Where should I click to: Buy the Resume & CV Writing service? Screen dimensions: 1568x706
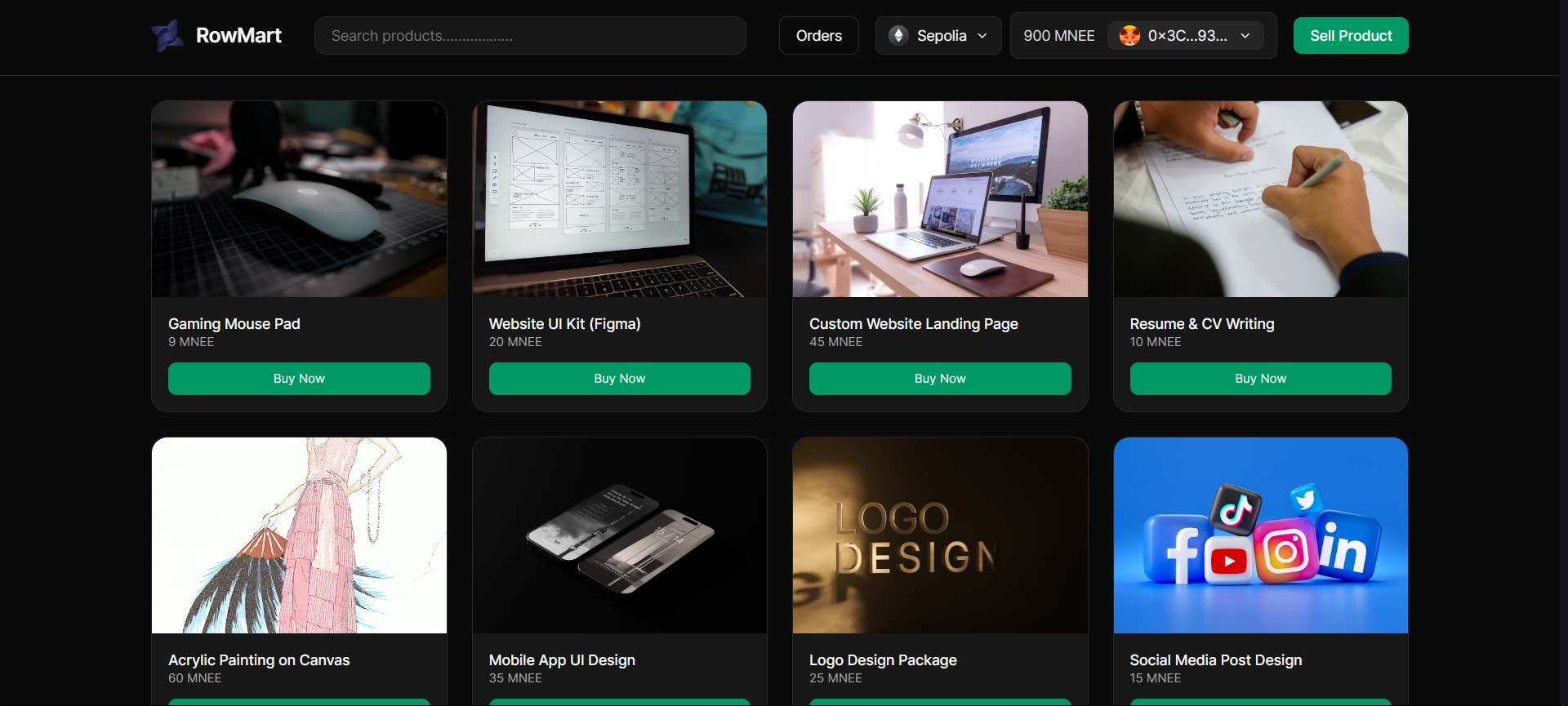[1261, 379]
